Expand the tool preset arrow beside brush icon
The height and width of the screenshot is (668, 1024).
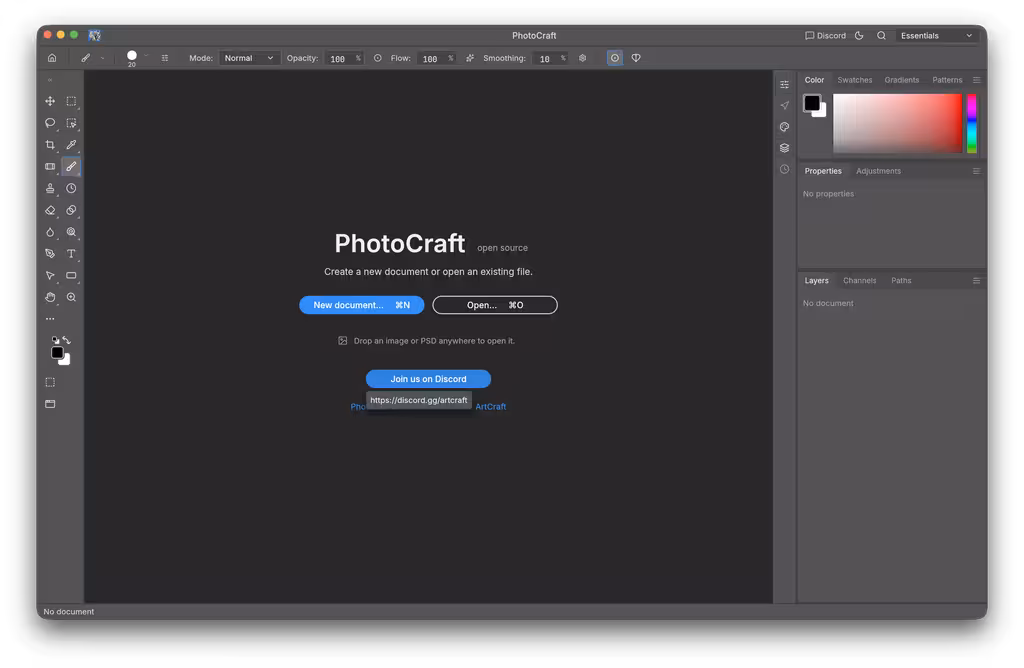pos(103,58)
